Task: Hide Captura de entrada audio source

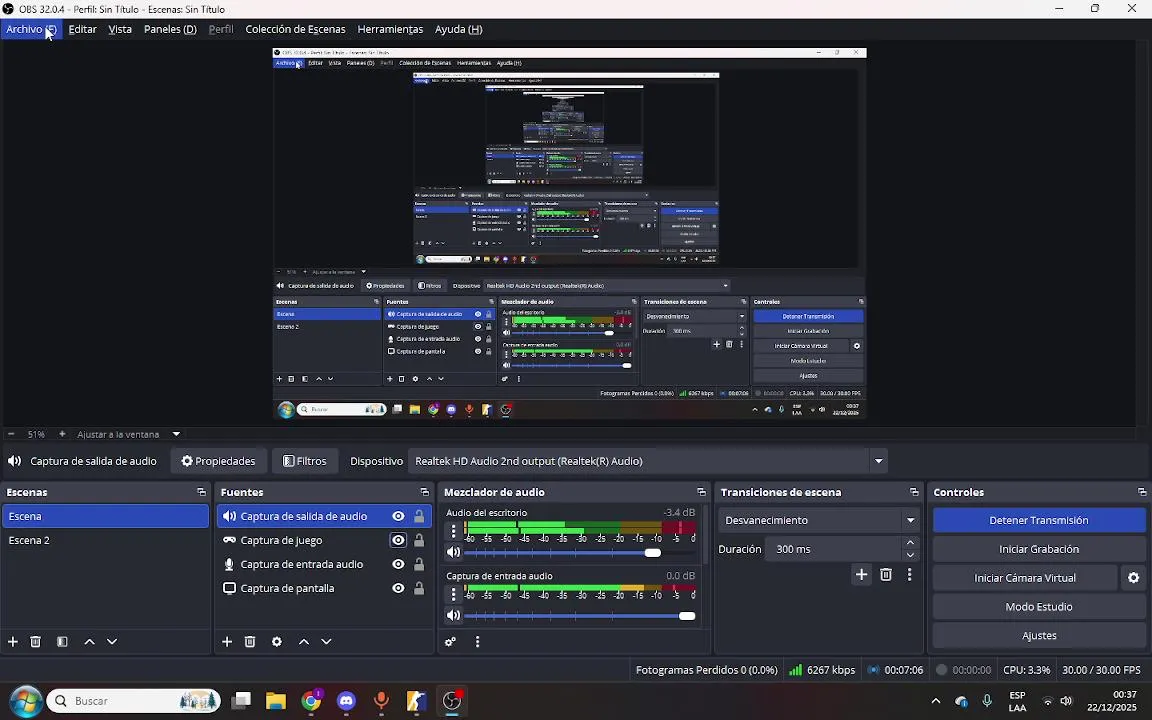Action: click(x=398, y=564)
